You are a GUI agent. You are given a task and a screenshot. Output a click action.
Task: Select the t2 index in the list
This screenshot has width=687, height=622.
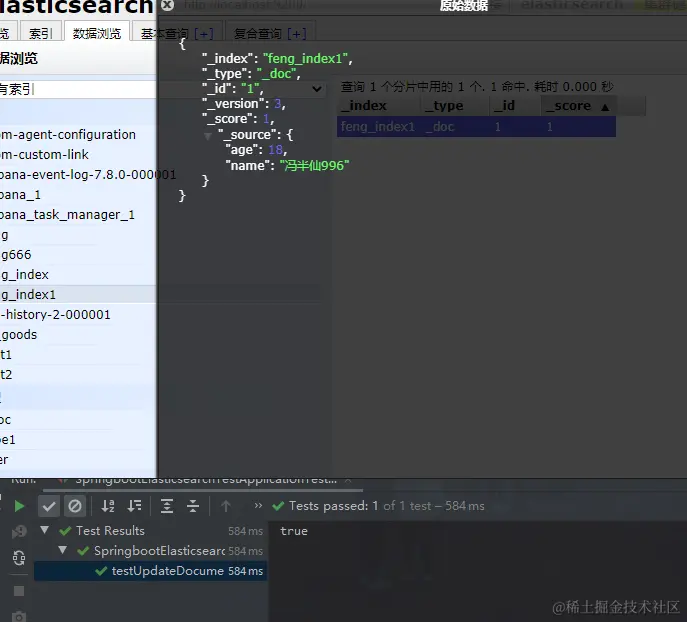[6, 375]
